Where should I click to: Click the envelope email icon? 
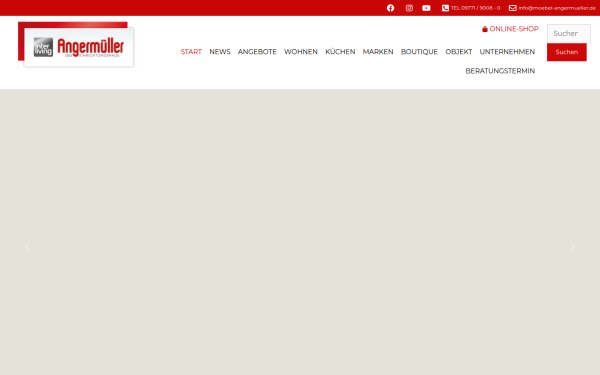tap(512, 8)
